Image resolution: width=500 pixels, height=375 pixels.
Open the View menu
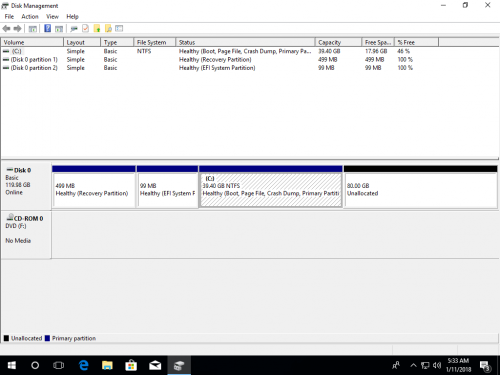(52, 17)
